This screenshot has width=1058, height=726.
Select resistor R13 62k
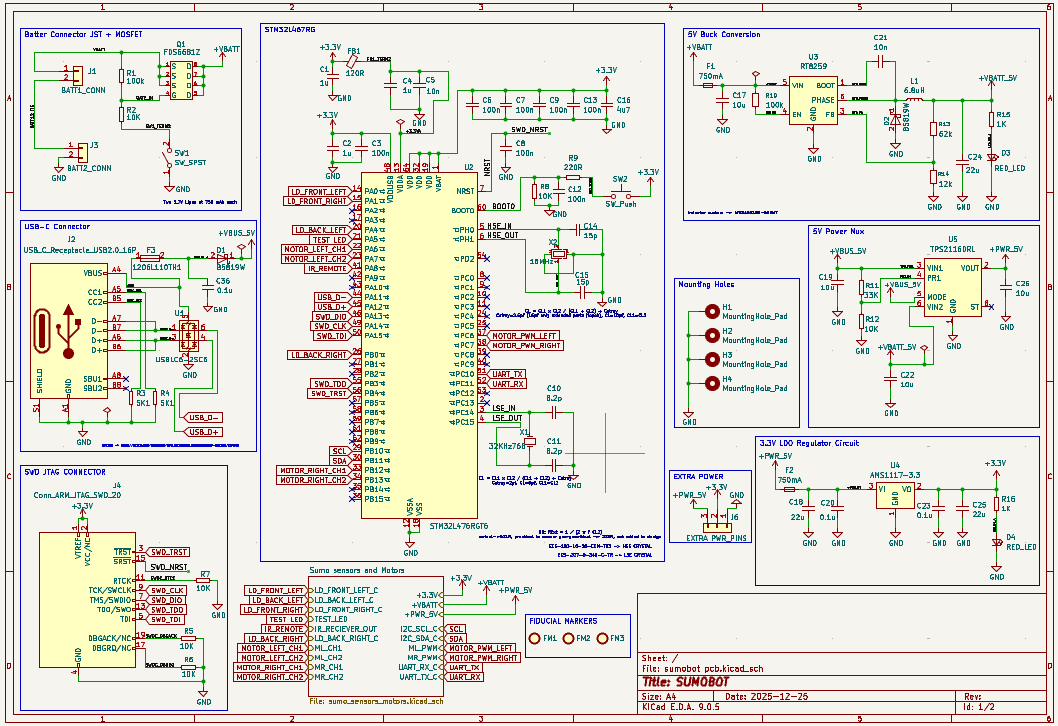(x=933, y=128)
